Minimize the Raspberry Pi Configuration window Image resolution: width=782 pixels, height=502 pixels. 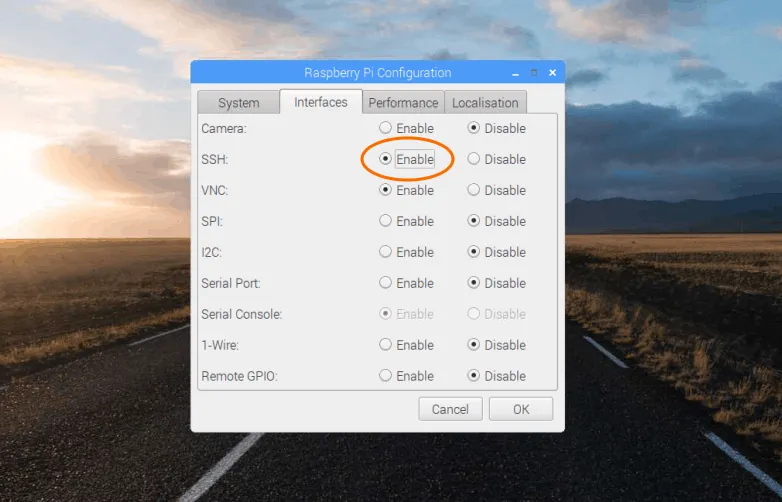516,73
